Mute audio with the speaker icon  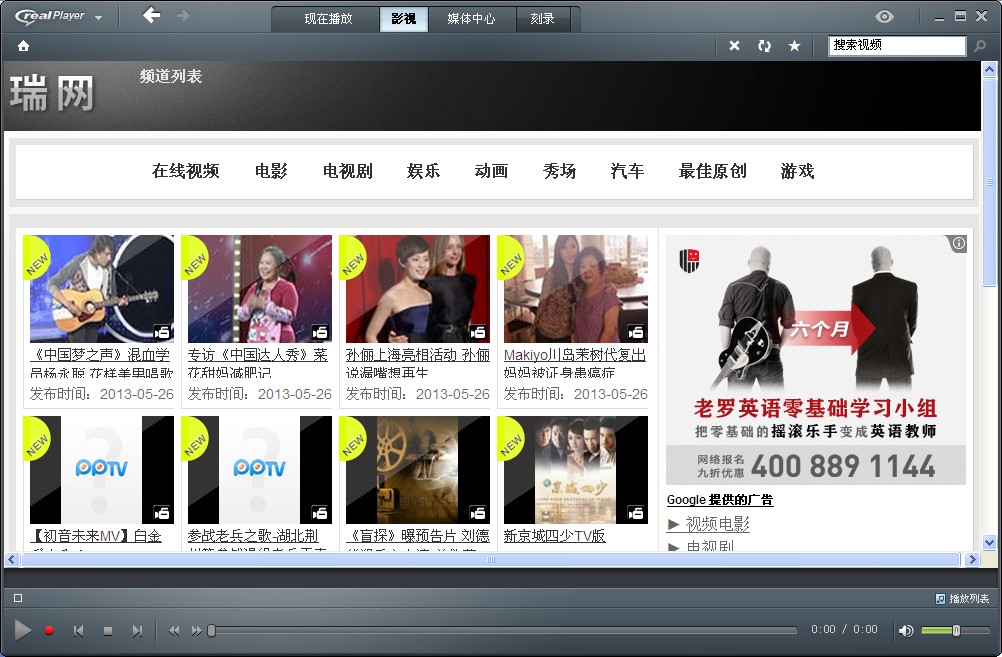[905, 630]
